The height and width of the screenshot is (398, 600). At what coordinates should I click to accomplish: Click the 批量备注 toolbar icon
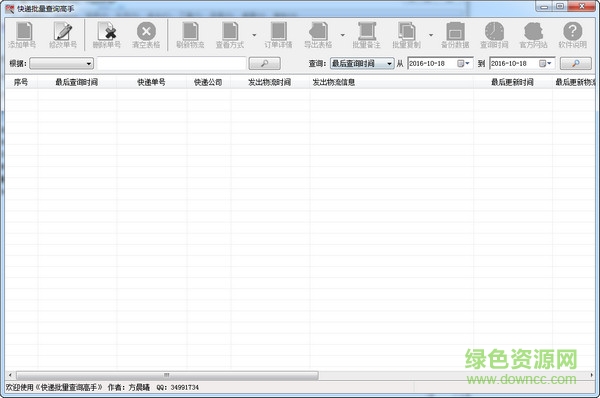367,35
